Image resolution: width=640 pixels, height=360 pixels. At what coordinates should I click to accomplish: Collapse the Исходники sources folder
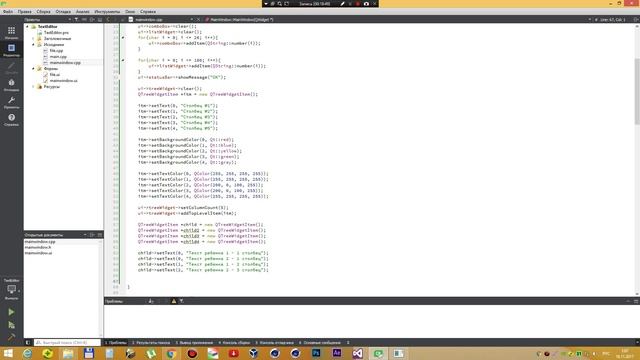pyautogui.click(x=33, y=44)
